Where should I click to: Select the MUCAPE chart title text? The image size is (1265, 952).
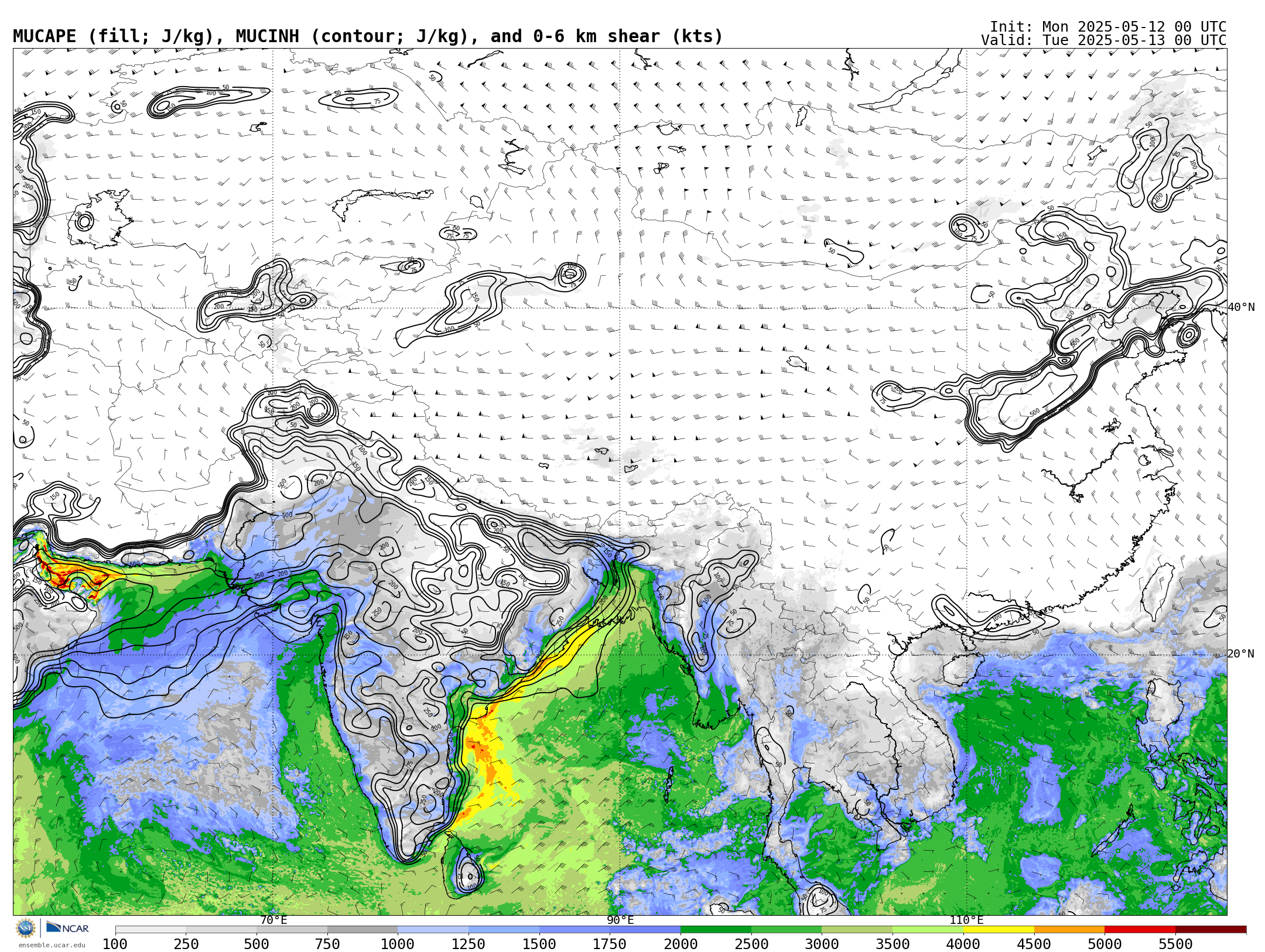point(368,36)
